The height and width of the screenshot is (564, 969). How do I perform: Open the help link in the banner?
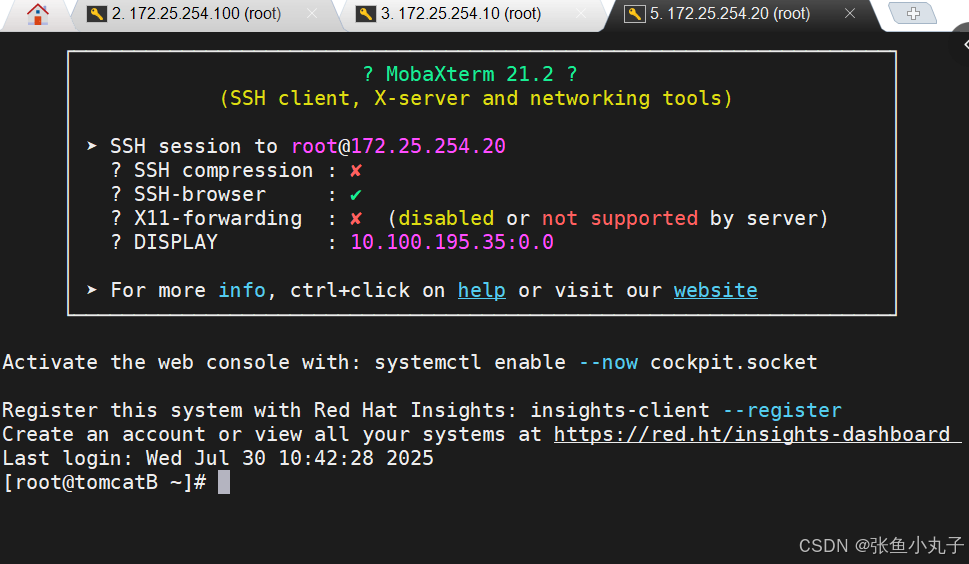point(481,290)
